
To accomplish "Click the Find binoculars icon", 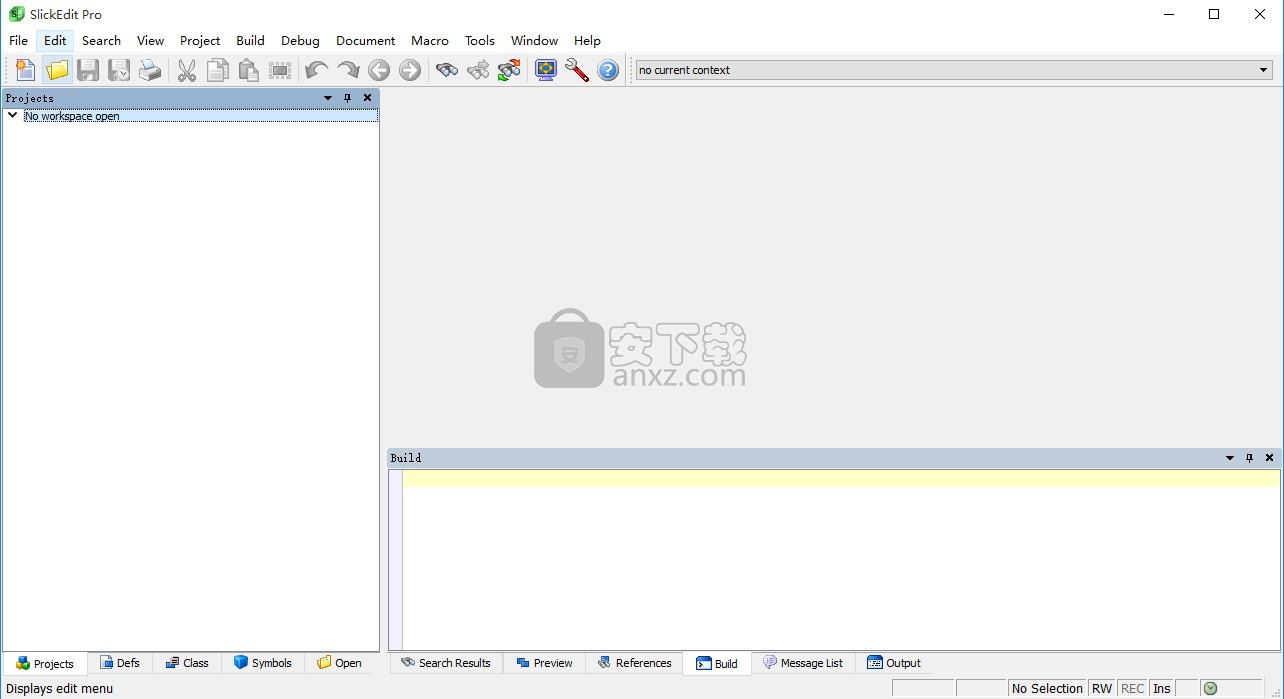I will click(x=447, y=70).
